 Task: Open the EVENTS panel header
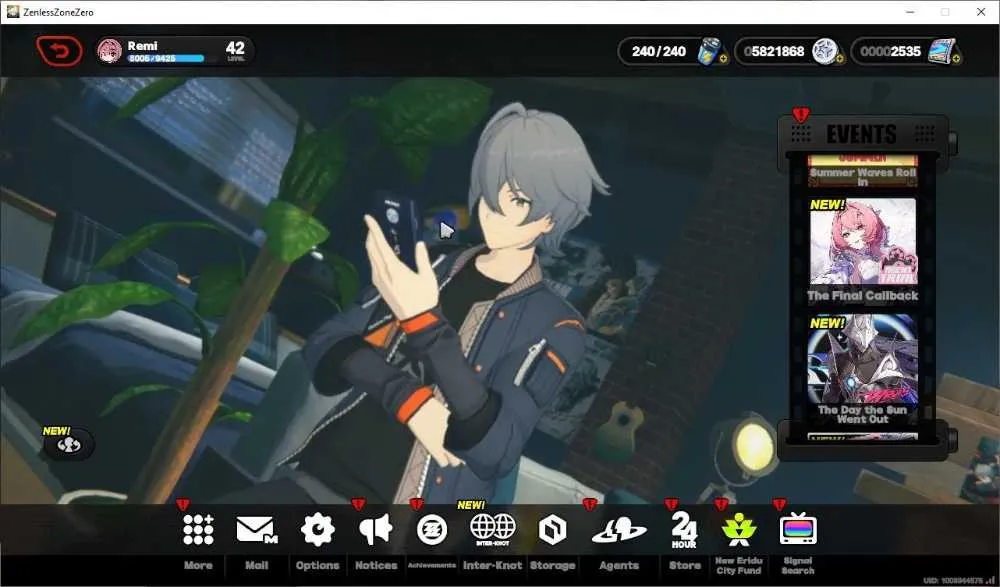861,134
